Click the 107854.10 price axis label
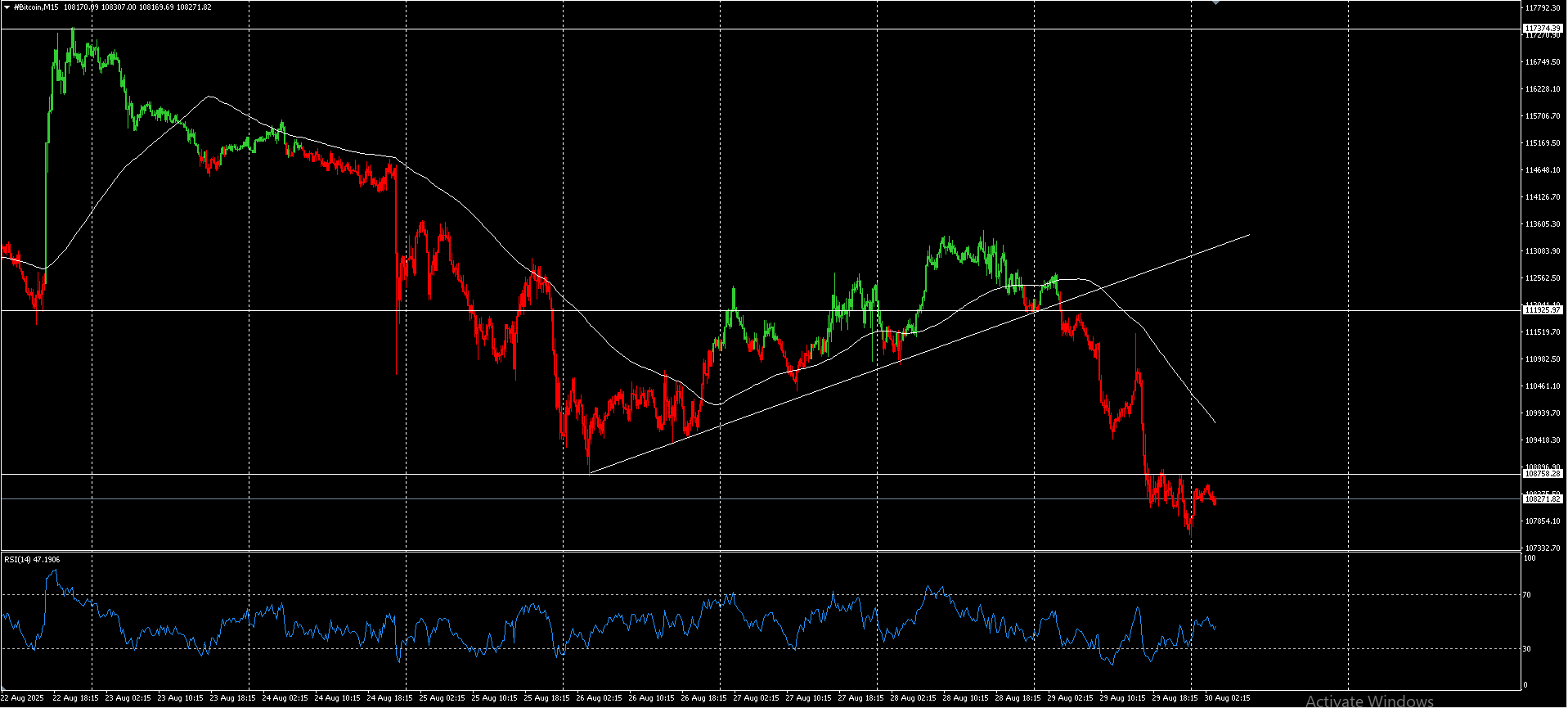 [1543, 521]
